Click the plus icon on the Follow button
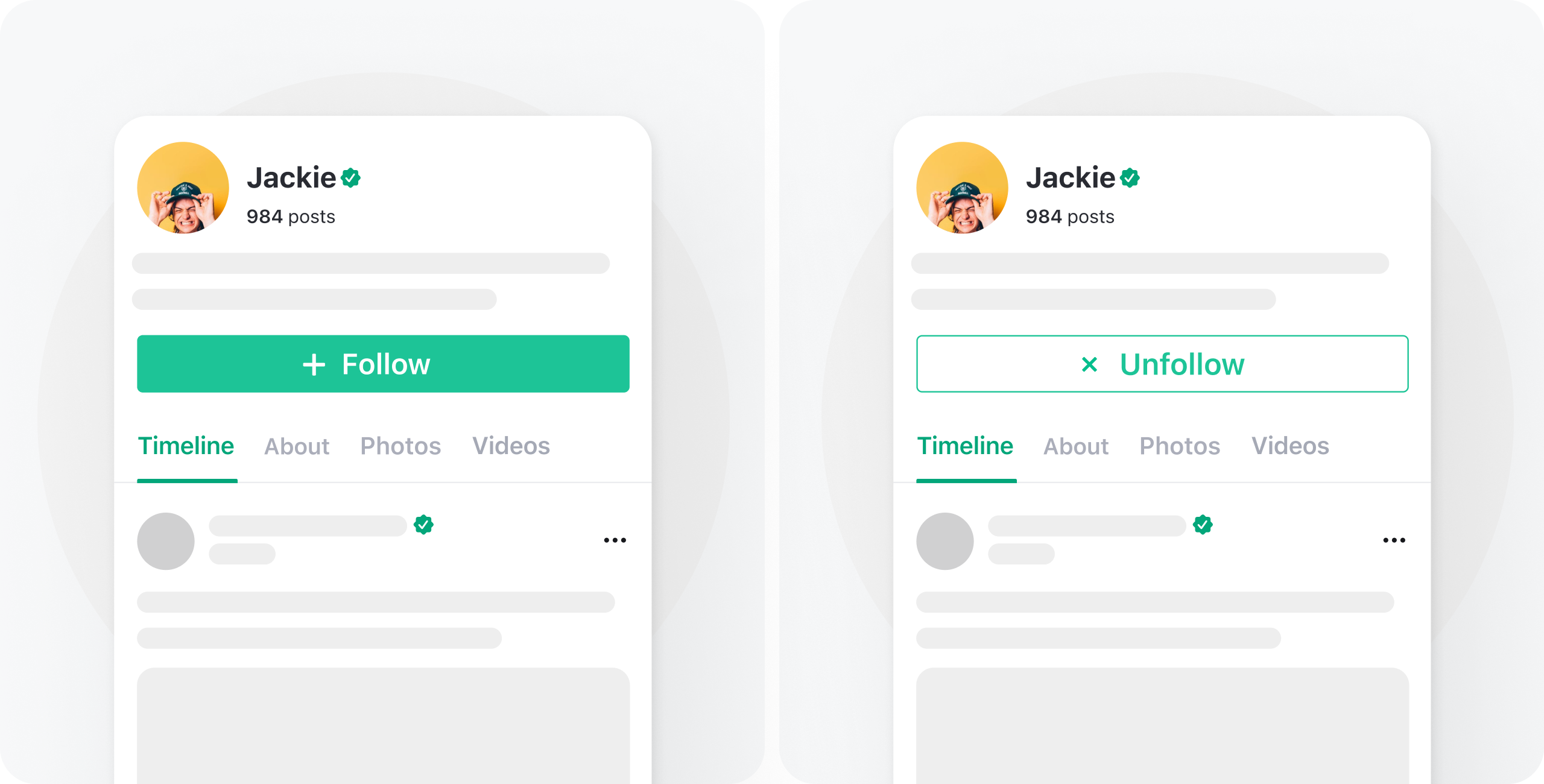This screenshot has width=1544, height=784. click(x=314, y=364)
